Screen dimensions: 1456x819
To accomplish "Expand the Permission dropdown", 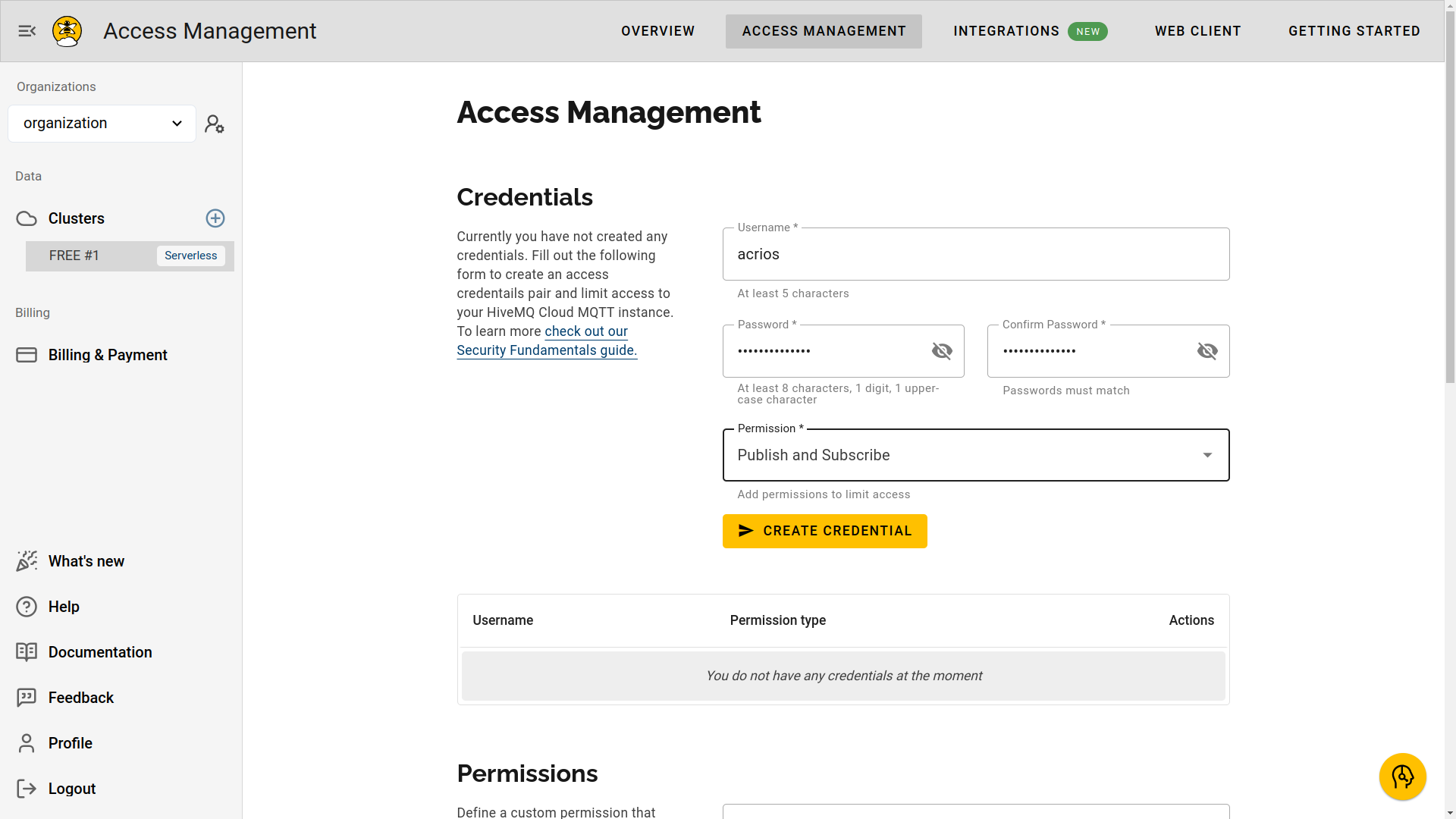I will click(975, 455).
